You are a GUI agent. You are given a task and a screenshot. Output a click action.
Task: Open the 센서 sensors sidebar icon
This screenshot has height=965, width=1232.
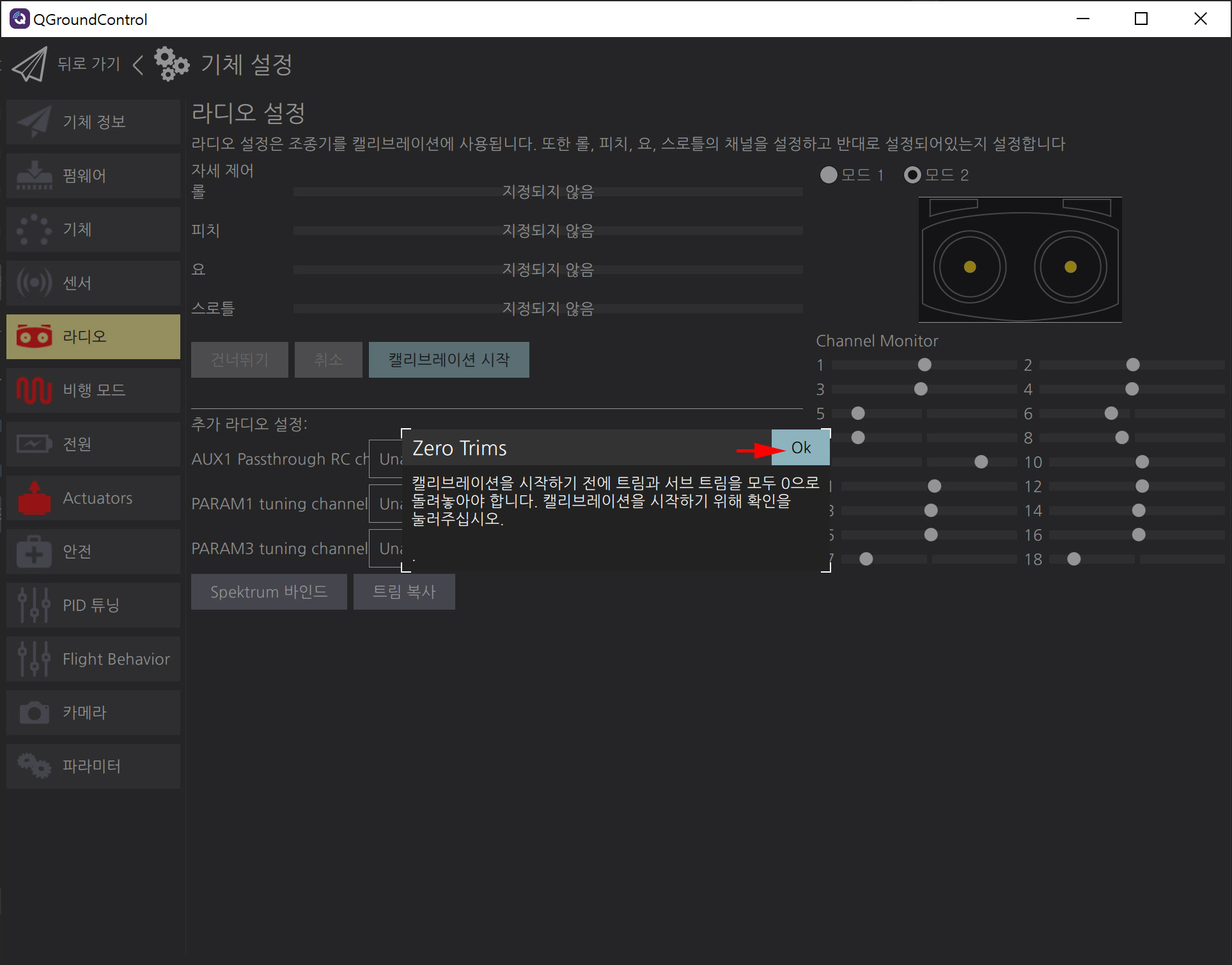[34, 282]
